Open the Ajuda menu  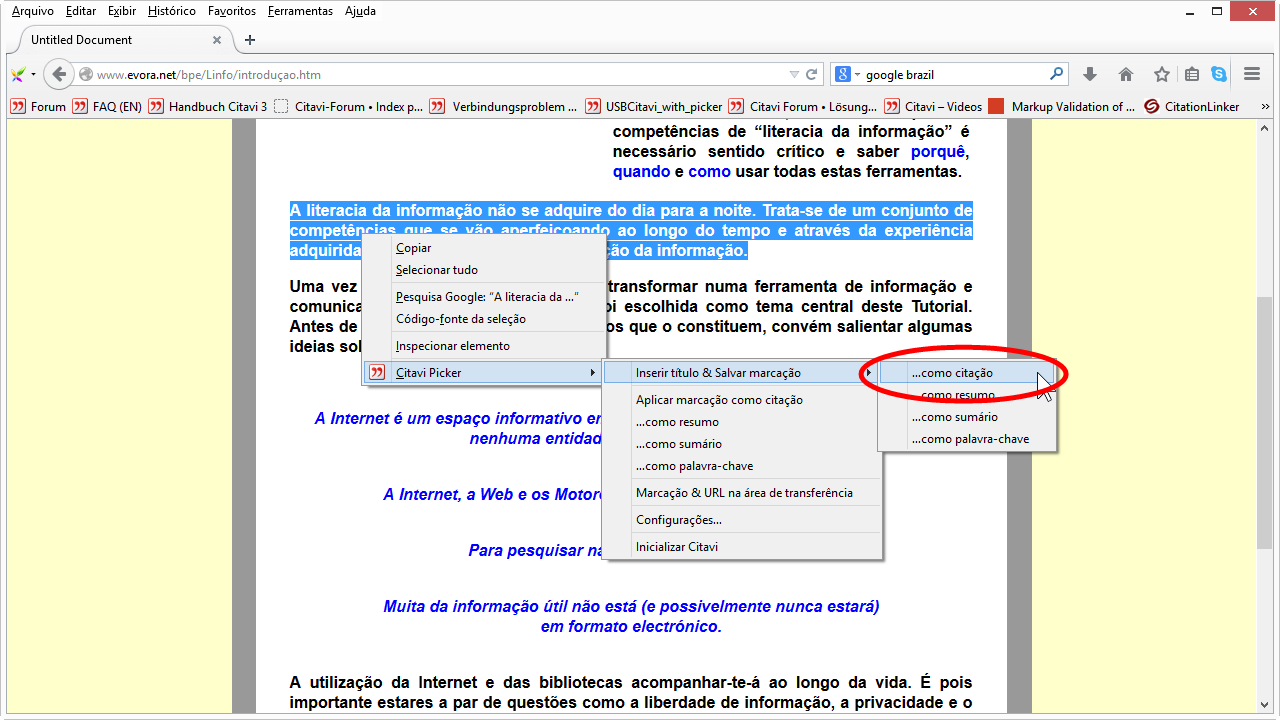coord(360,11)
